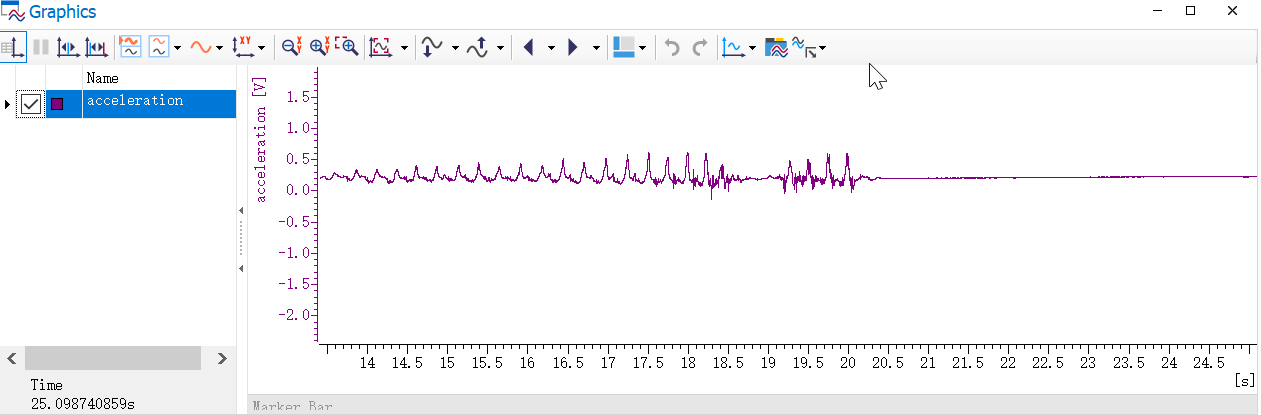1261x415 pixels.
Task: Click the blue axis graph settings icon
Action: point(733,47)
